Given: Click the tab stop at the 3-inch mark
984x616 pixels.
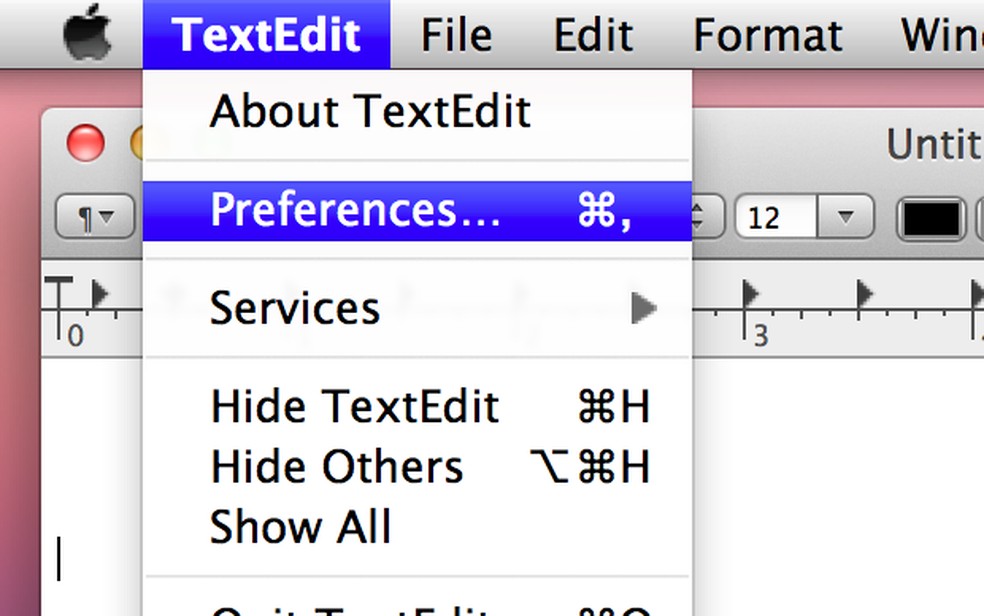Looking at the screenshot, I should click(750, 294).
